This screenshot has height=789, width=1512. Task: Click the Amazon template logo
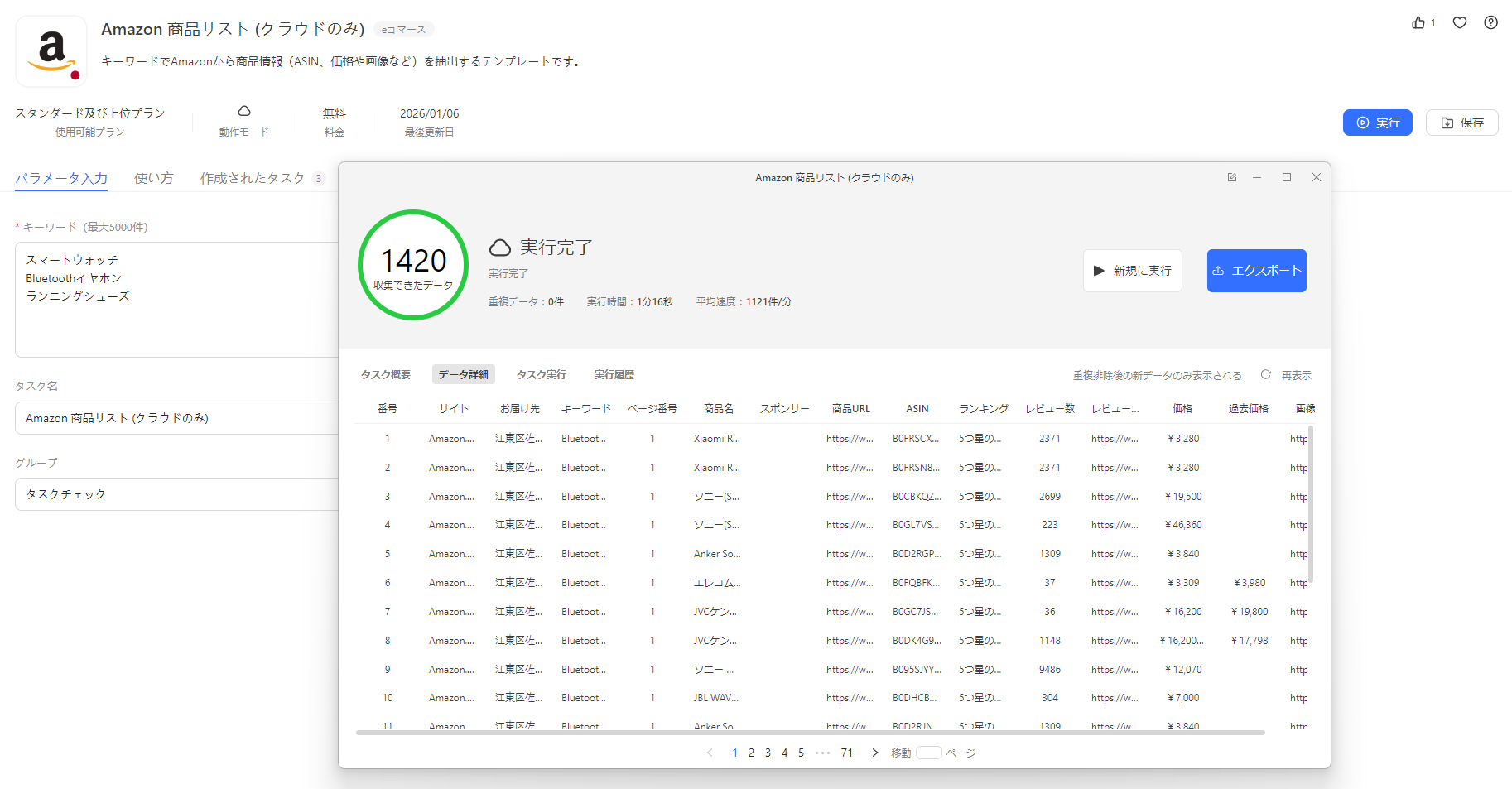click(51, 51)
